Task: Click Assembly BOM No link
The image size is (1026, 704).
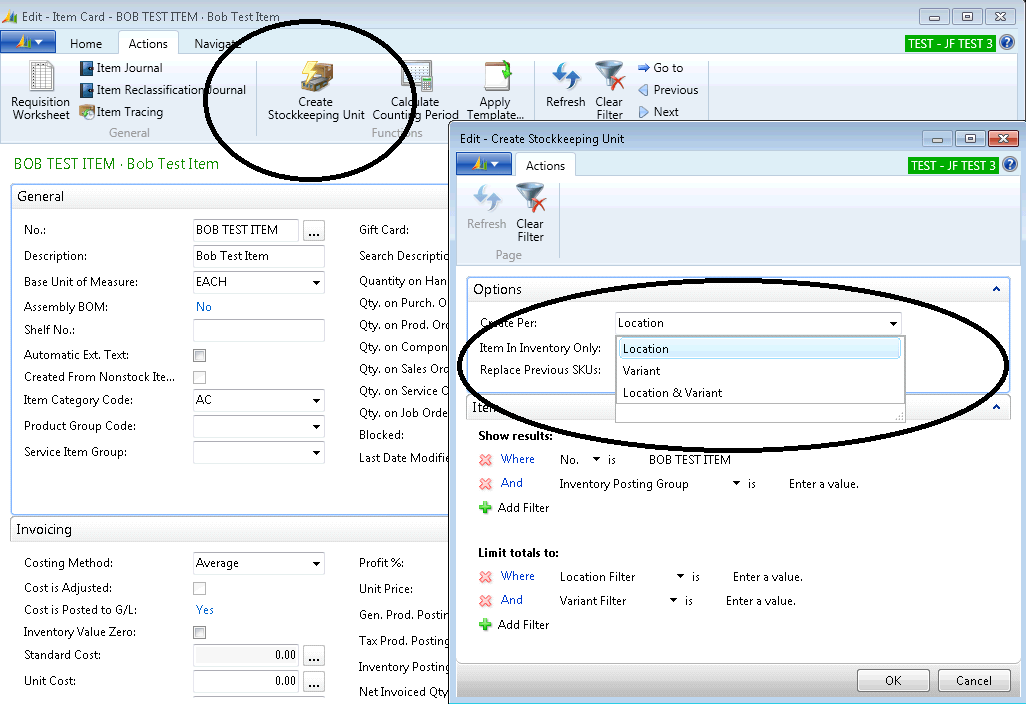Action: (x=203, y=307)
